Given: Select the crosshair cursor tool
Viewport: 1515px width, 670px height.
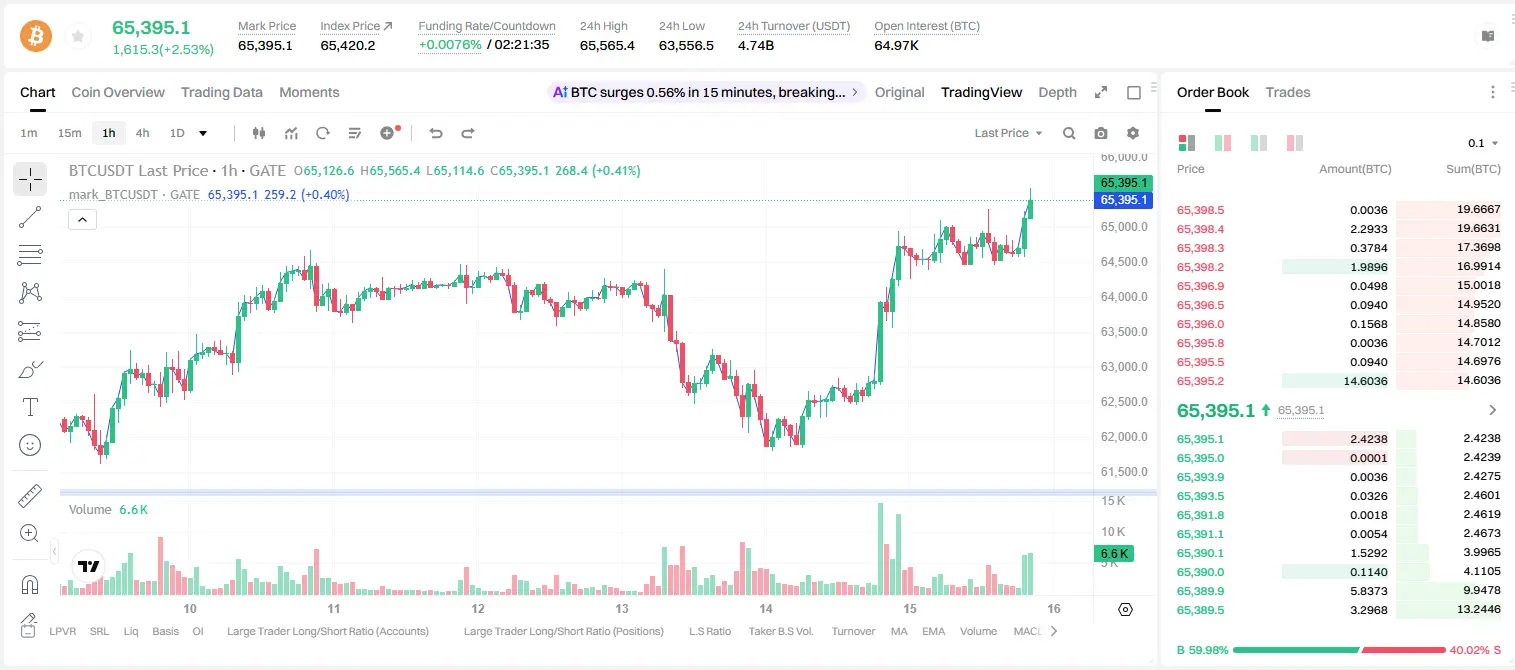Looking at the screenshot, I should [x=30, y=180].
